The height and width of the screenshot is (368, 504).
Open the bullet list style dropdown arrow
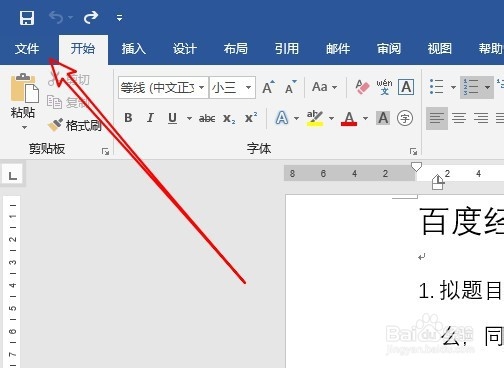453,87
